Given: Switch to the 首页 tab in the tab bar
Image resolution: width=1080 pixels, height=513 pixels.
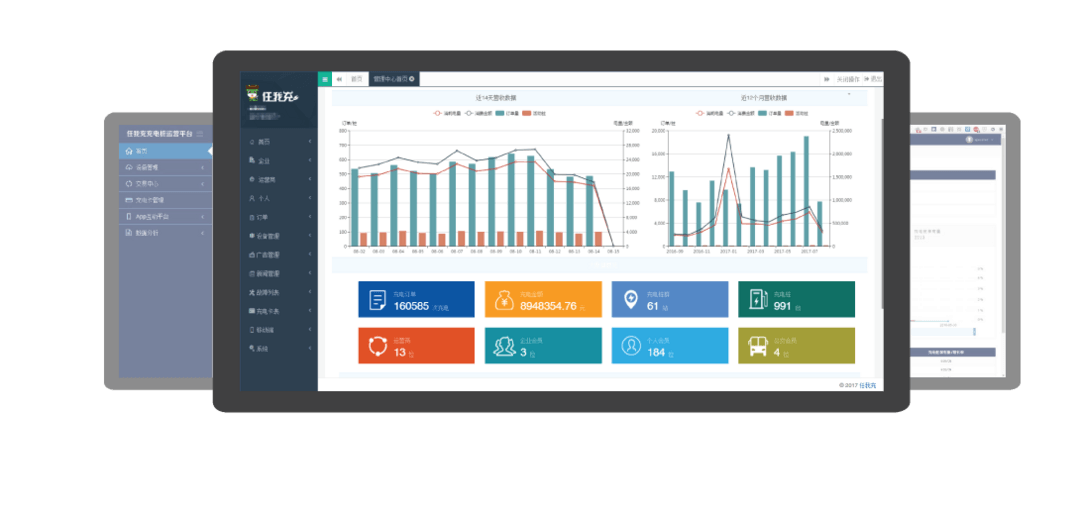Looking at the screenshot, I should pos(357,79).
